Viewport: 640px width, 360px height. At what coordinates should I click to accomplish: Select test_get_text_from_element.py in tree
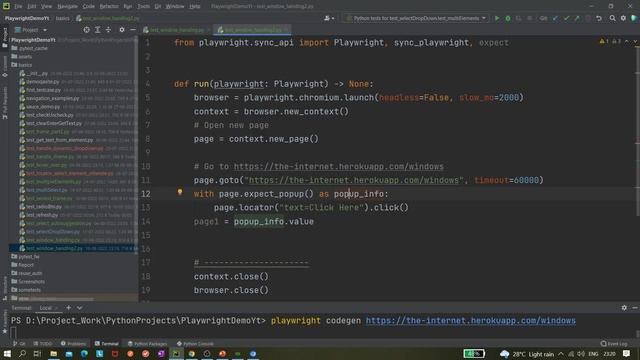(x=60, y=140)
